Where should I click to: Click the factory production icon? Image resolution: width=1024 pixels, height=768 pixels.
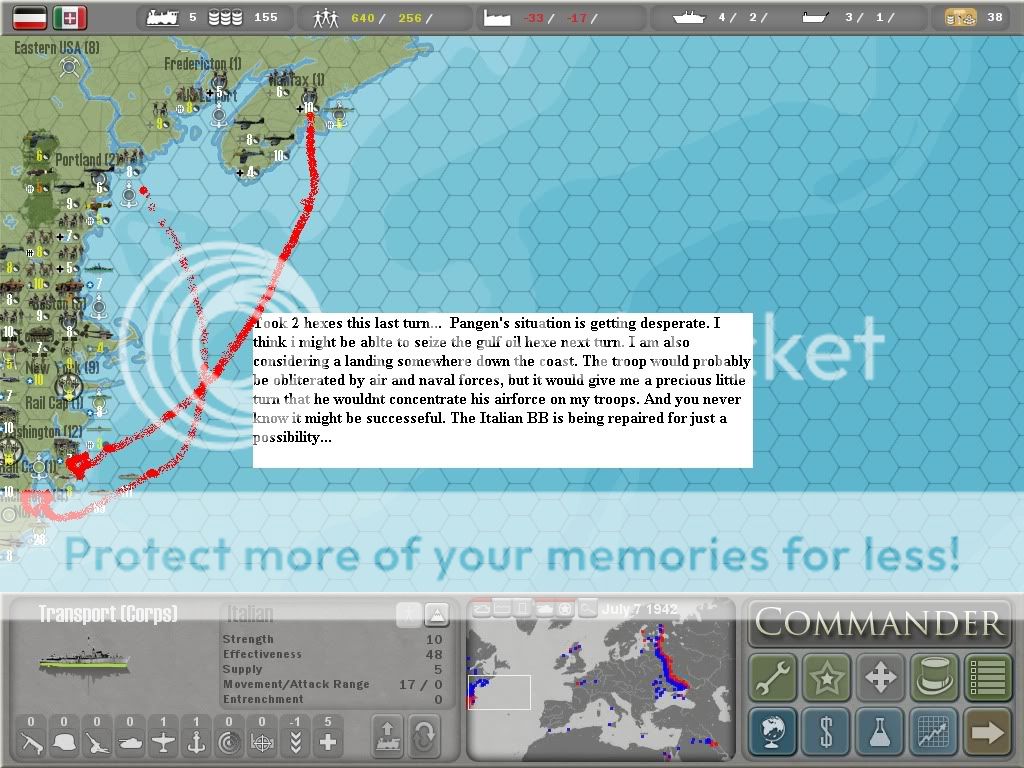pyautogui.click(x=497, y=18)
